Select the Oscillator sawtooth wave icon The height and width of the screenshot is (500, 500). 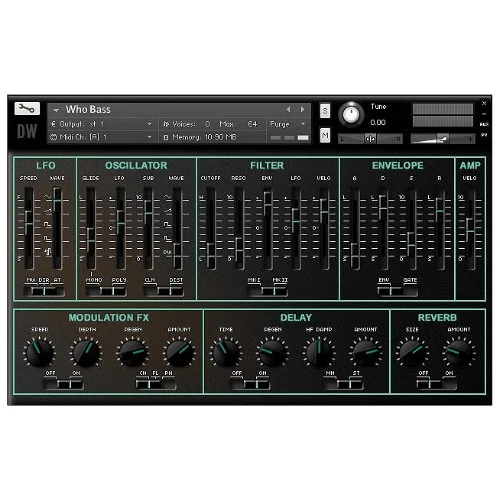(x=168, y=211)
